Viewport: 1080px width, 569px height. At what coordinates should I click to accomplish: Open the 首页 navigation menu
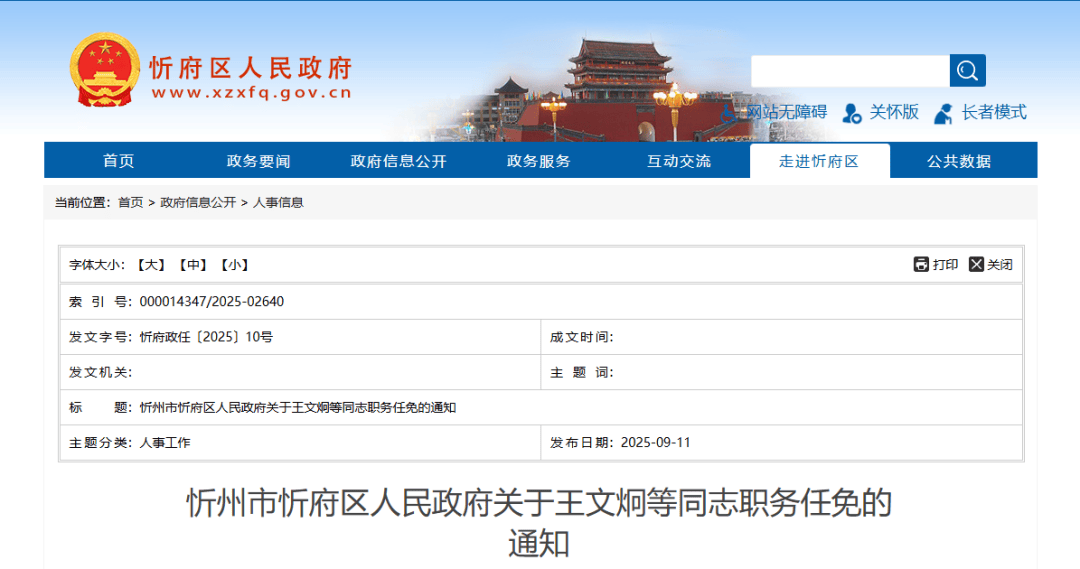118,161
